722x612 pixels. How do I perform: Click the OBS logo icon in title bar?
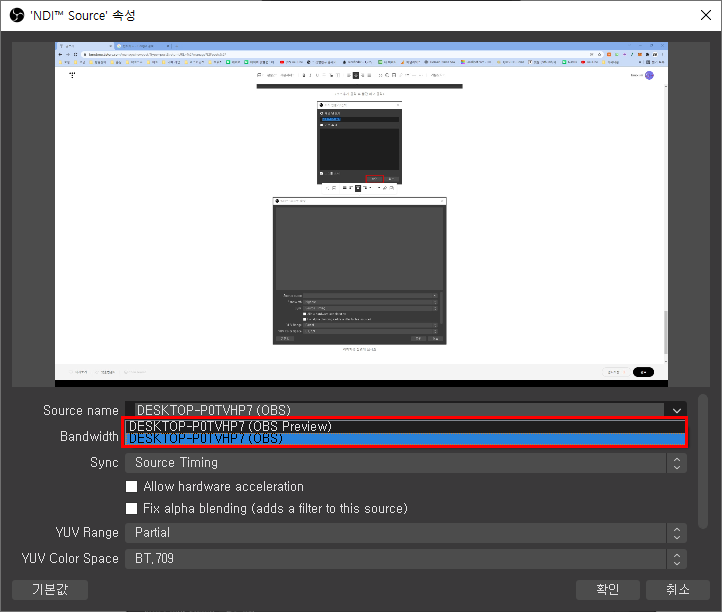[x=17, y=15]
